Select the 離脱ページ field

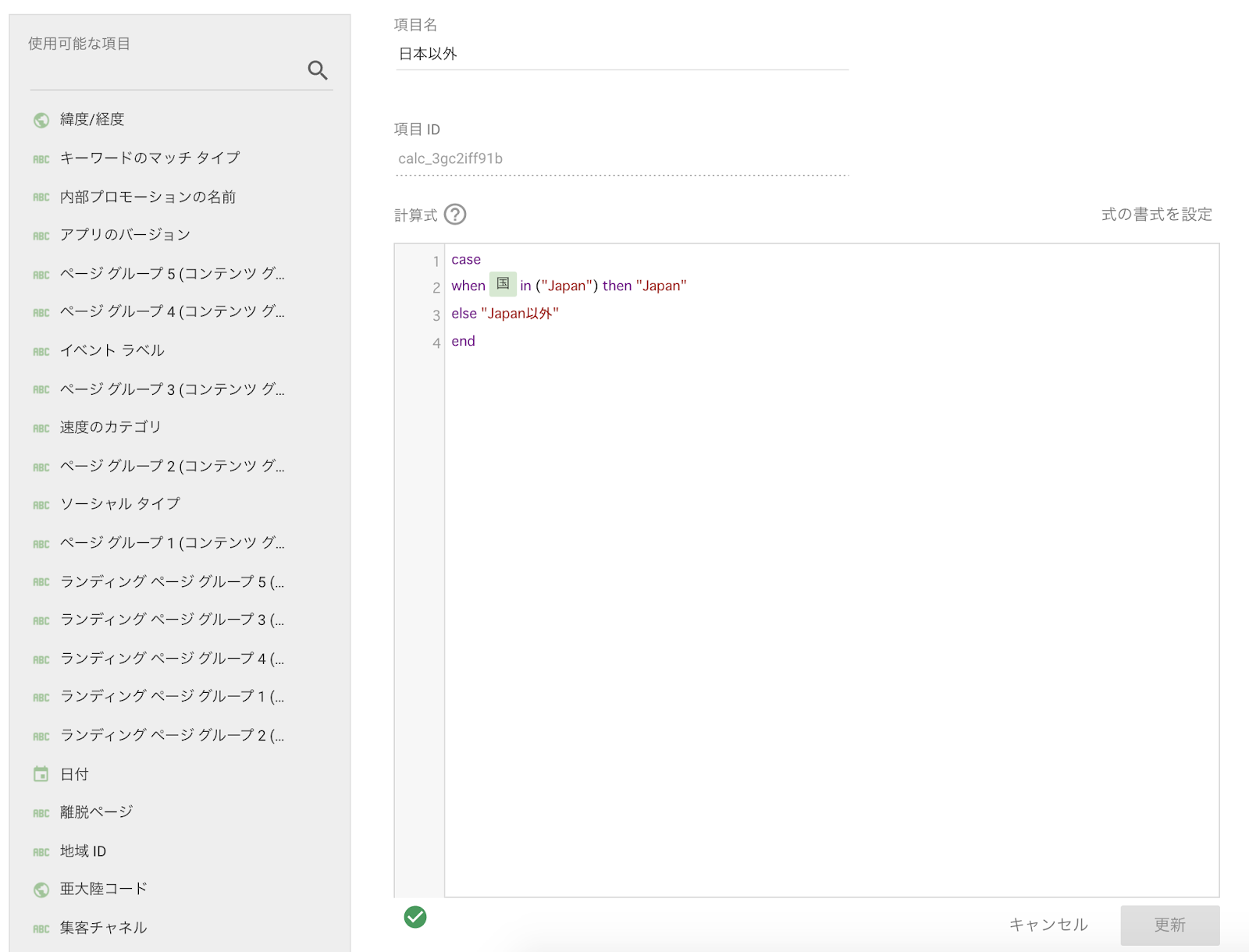[96, 812]
